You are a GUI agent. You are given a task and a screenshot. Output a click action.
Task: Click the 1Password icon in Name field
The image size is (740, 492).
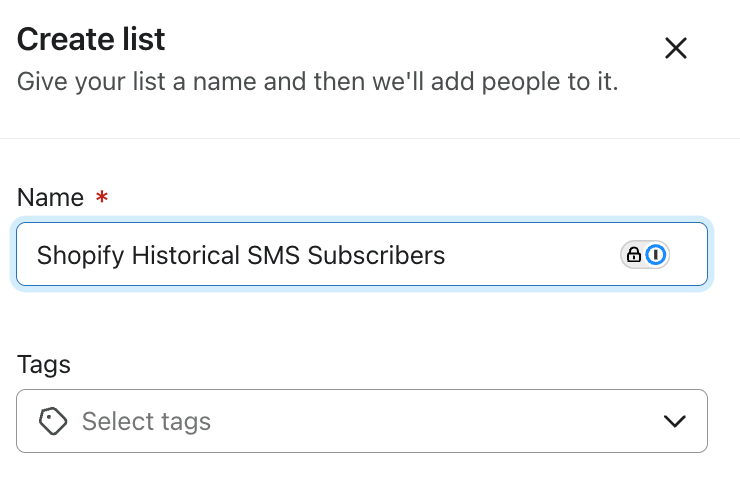(656, 255)
